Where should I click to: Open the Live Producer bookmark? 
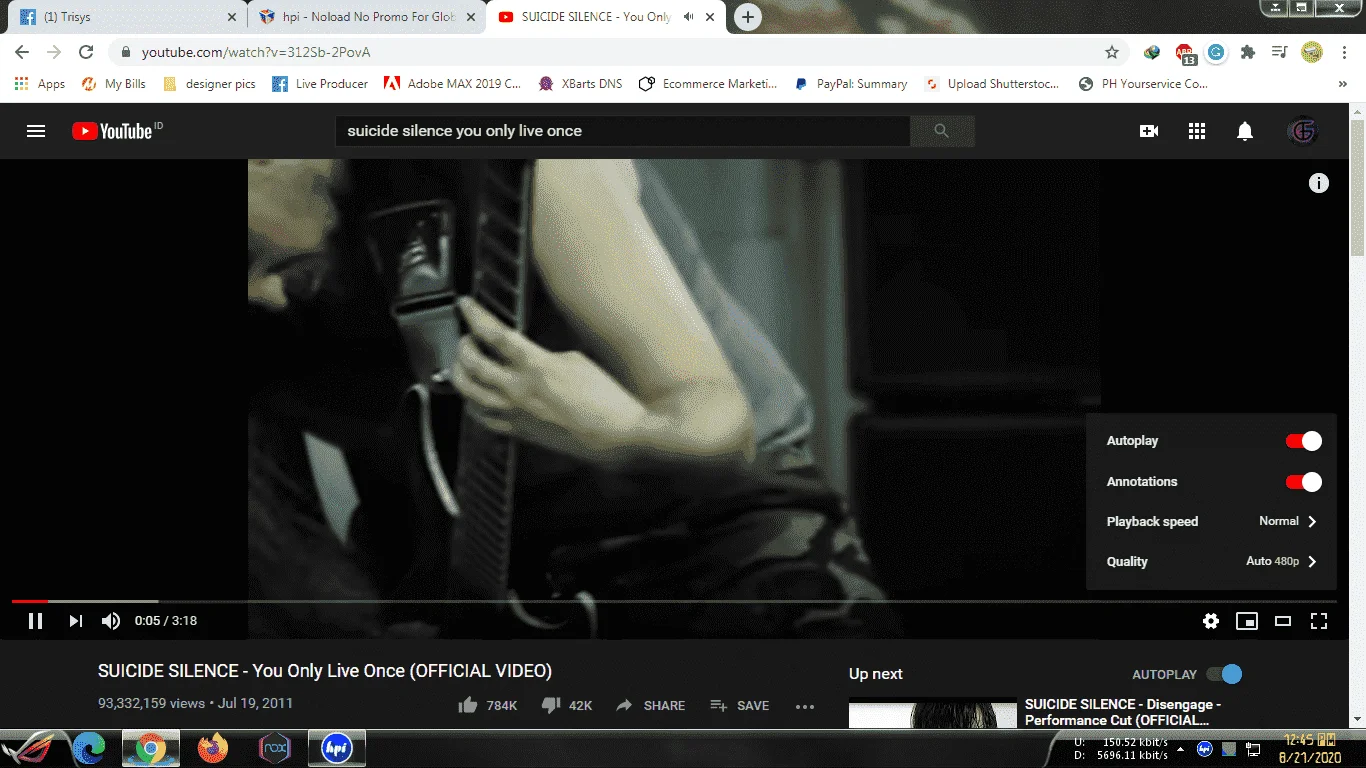click(320, 84)
